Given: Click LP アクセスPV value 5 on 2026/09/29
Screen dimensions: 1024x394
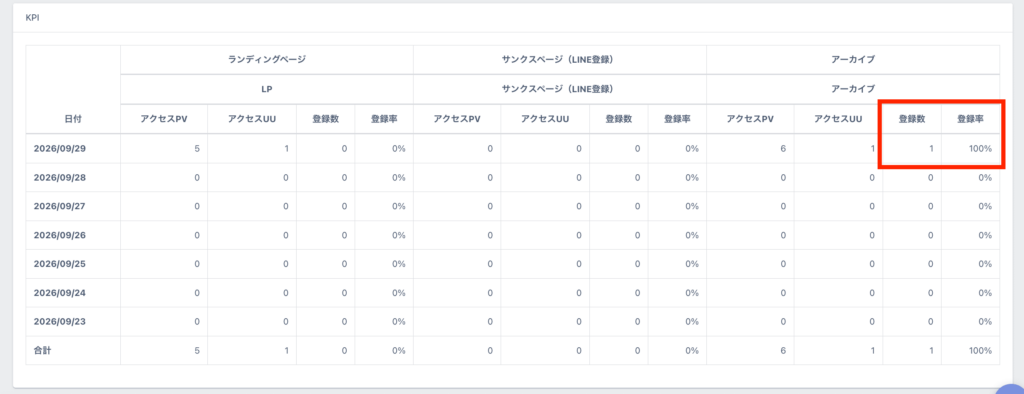Looking at the screenshot, I should click(x=197, y=148).
